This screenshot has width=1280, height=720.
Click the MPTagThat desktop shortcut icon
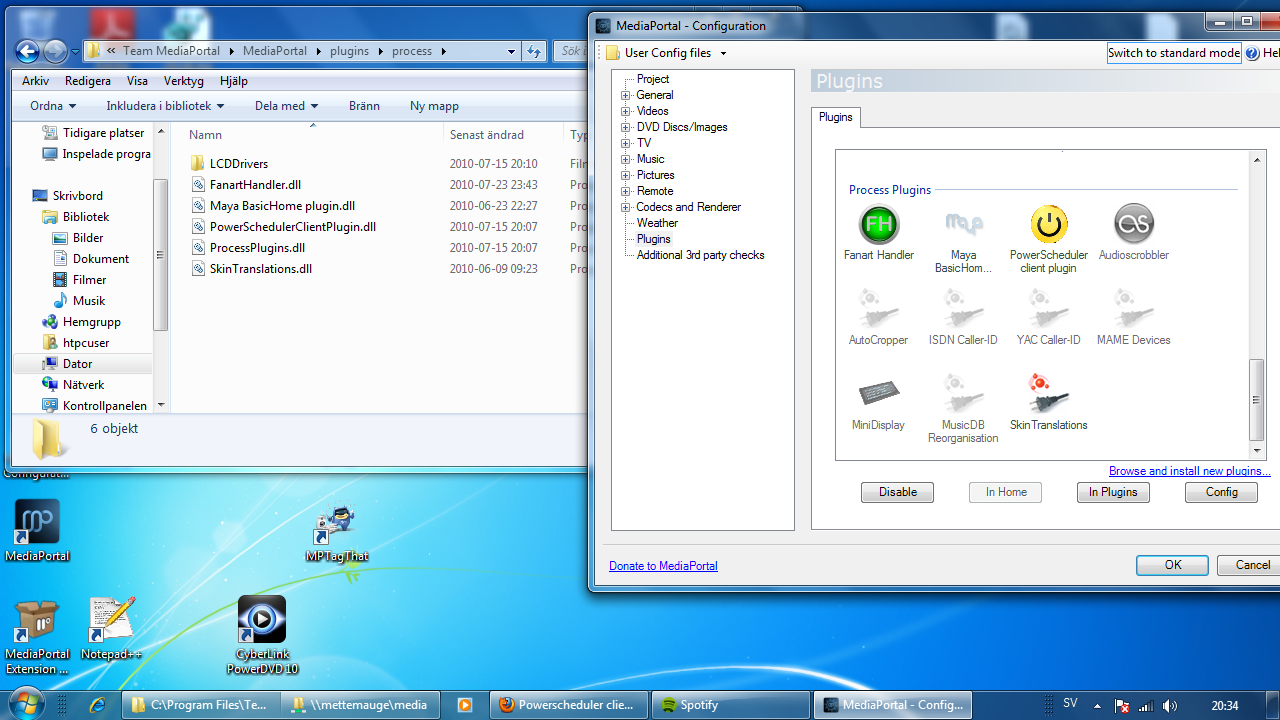[337, 522]
